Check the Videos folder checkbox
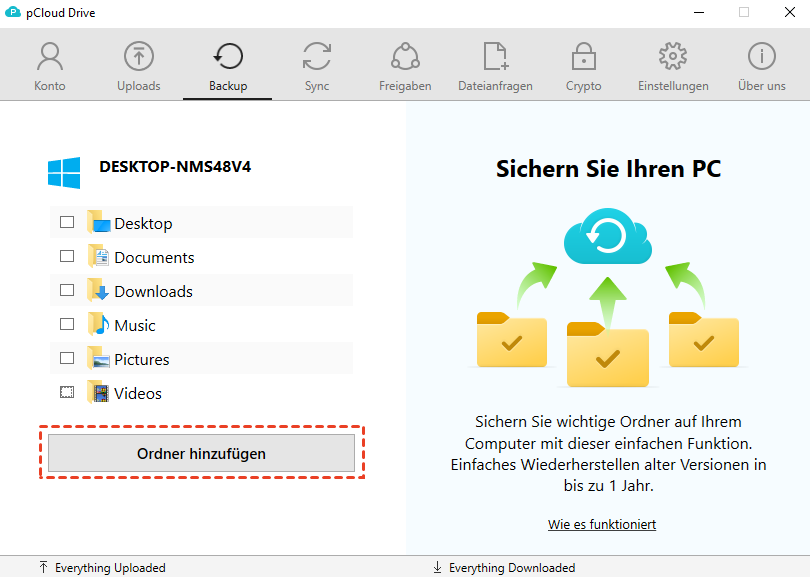Viewport: 810px width, 577px height. [67, 393]
